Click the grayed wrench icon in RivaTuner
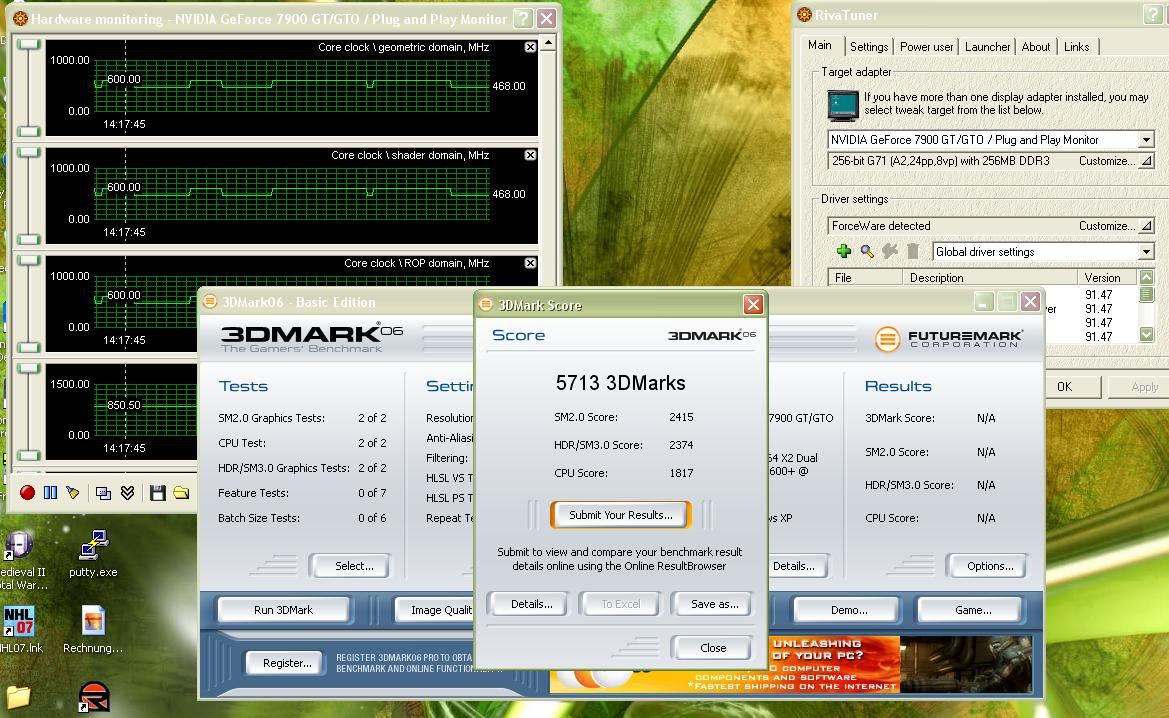1169x718 pixels. 889,251
